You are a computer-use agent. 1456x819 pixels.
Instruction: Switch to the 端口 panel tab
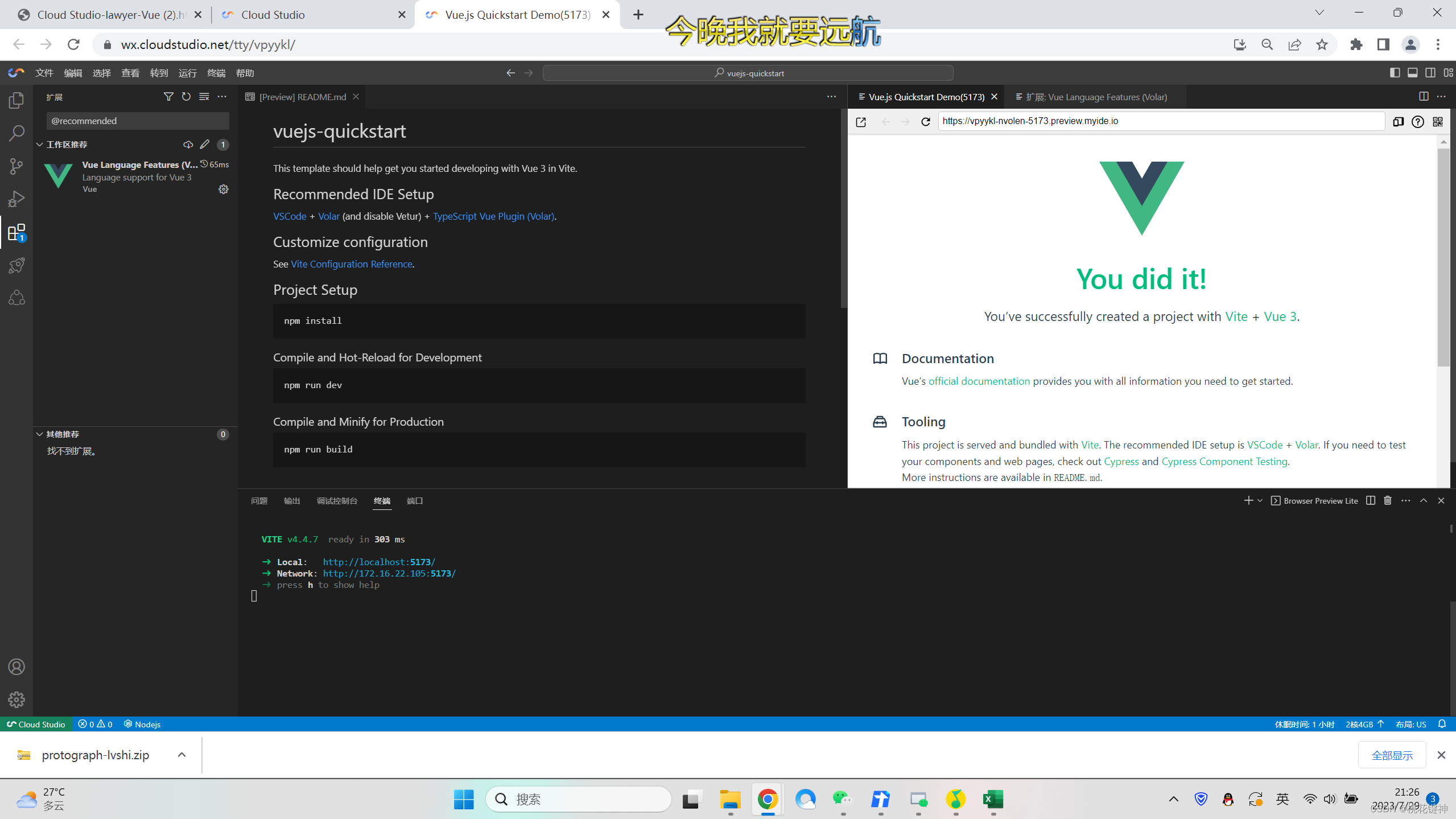click(x=415, y=501)
